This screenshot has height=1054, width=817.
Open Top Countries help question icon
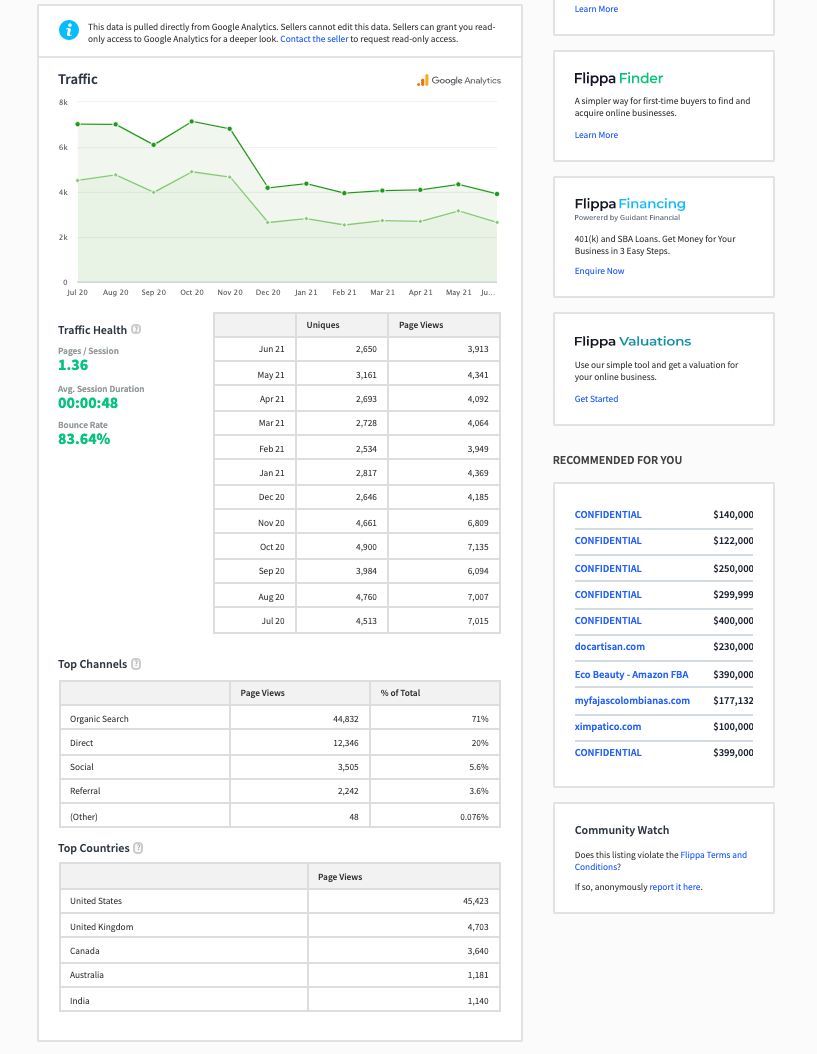(x=138, y=848)
